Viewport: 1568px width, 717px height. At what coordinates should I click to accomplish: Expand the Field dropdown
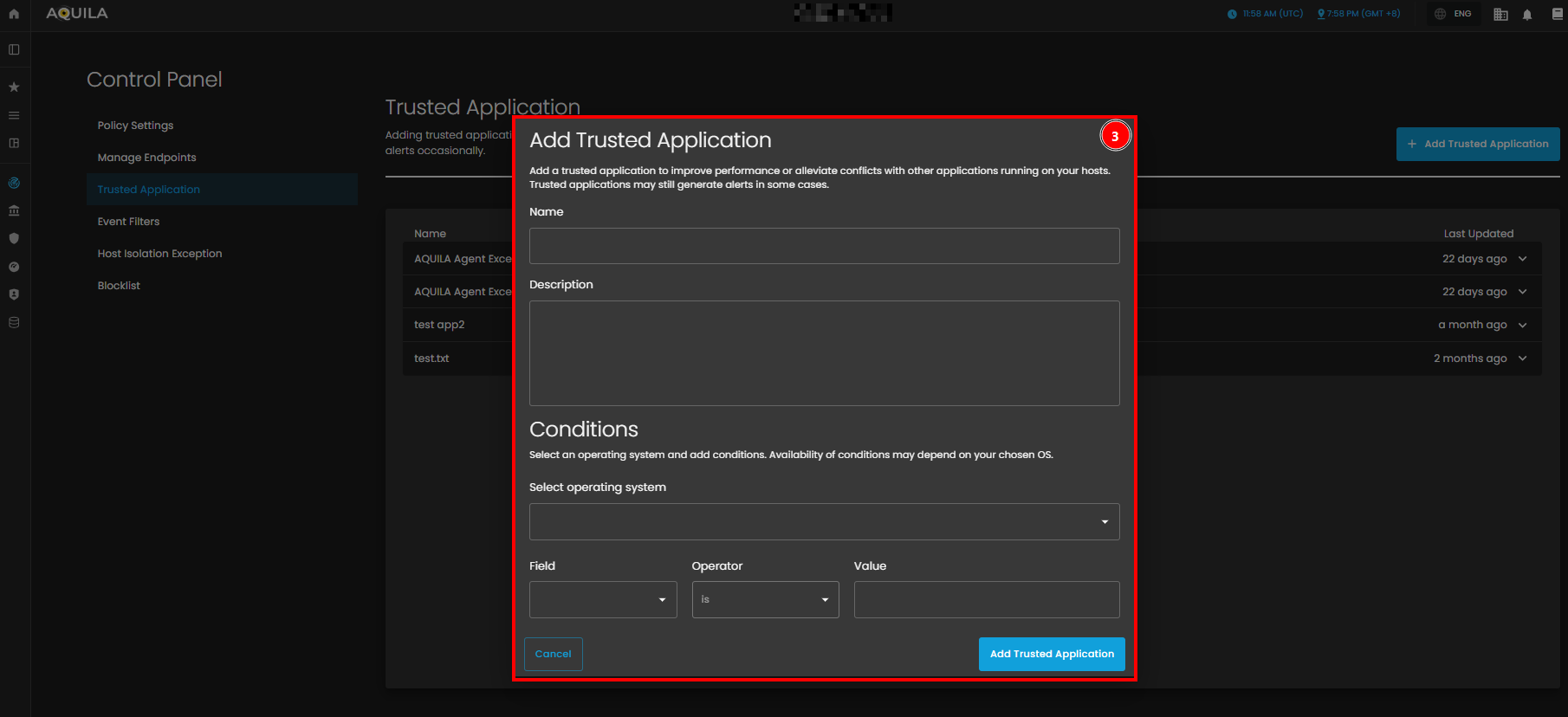(x=603, y=599)
